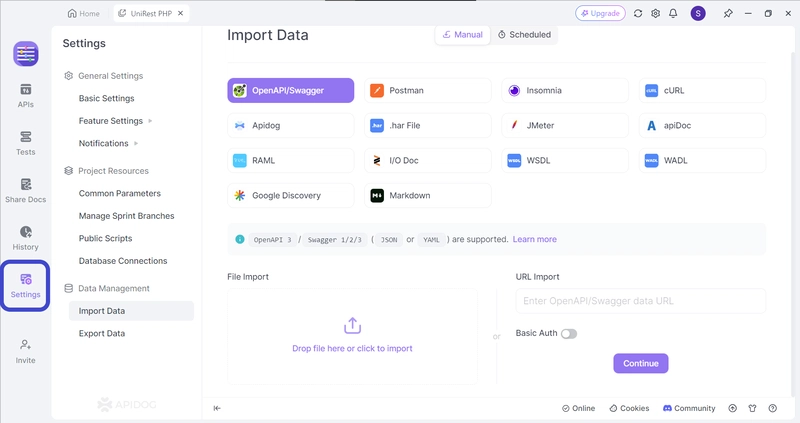Click the refresh sync icon
800x423 pixels.
pos(638,13)
